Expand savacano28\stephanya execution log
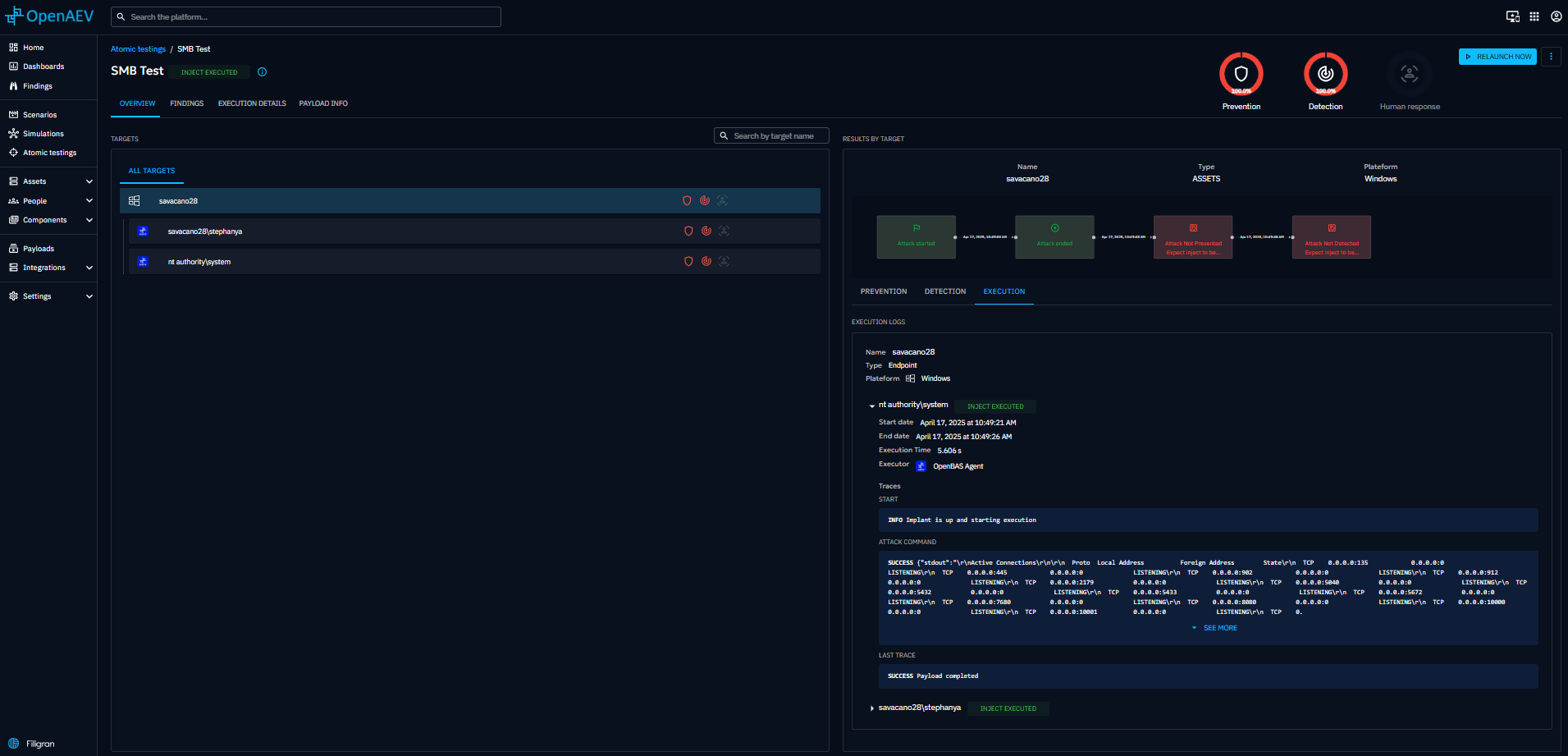 871,708
